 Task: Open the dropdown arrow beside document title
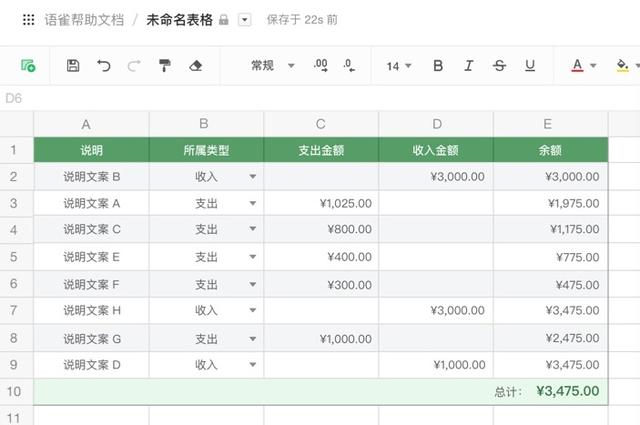245,20
